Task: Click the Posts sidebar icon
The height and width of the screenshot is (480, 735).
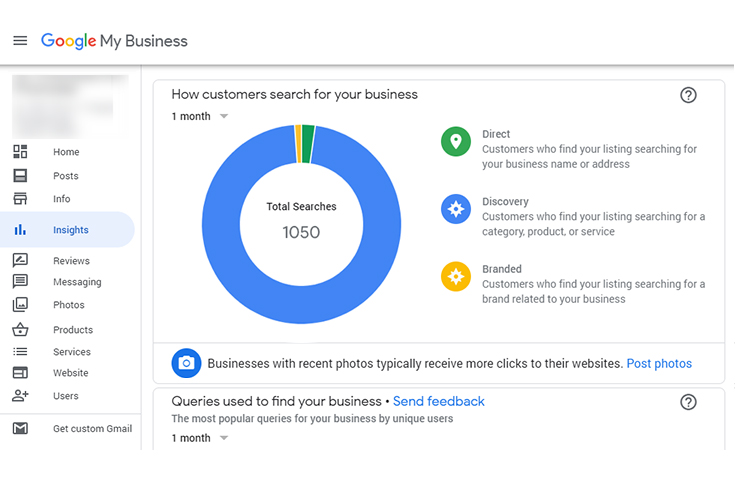Action: point(20,175)
